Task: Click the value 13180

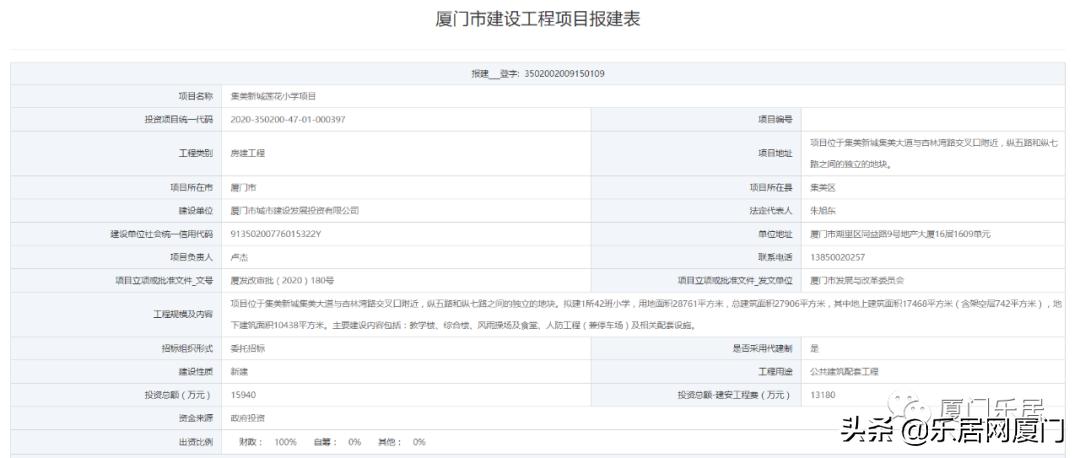Action: click(x=824, y=395)
